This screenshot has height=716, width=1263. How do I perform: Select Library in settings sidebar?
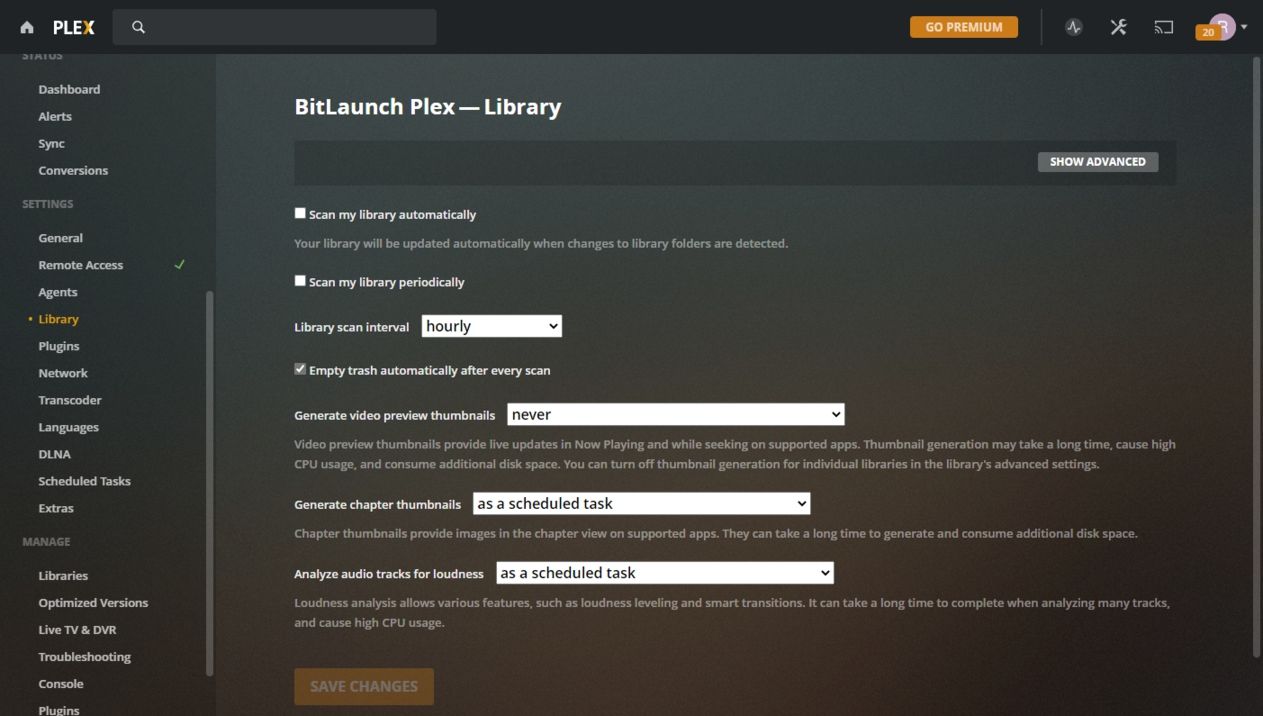click(x=58, y=319)
